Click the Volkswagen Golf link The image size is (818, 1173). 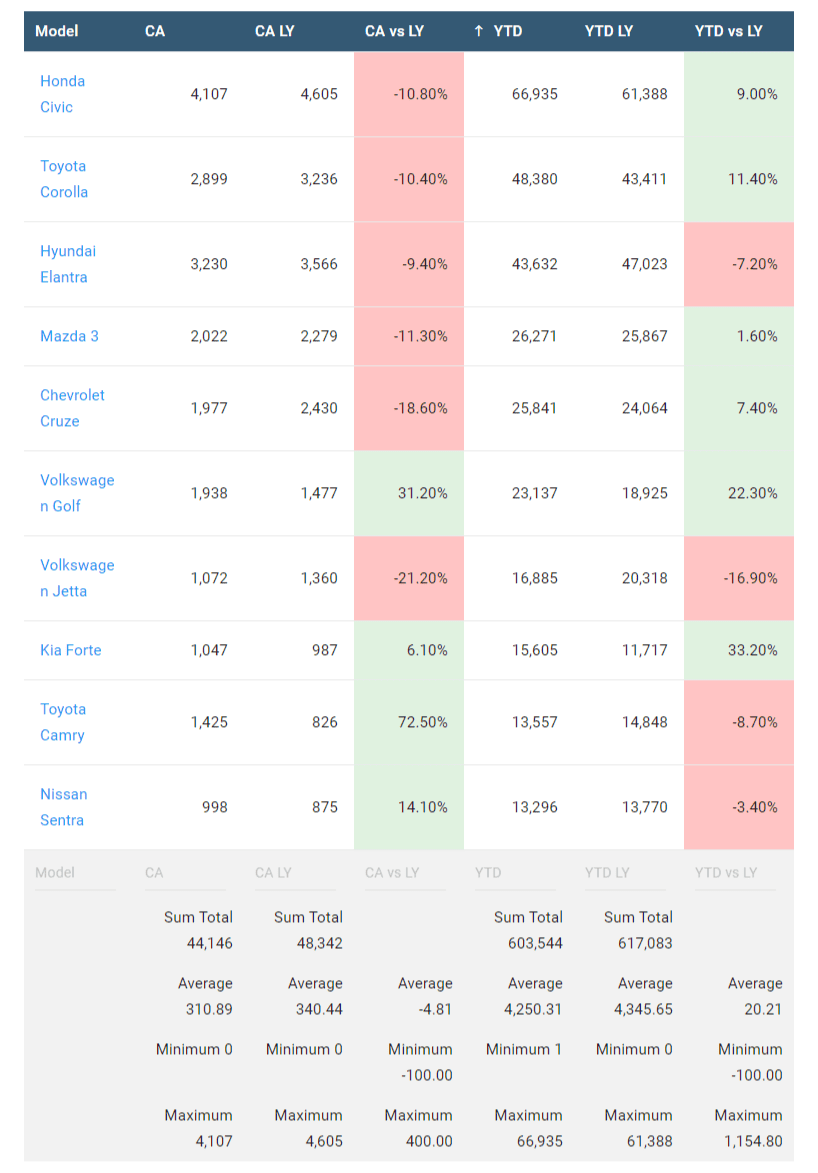77,493
